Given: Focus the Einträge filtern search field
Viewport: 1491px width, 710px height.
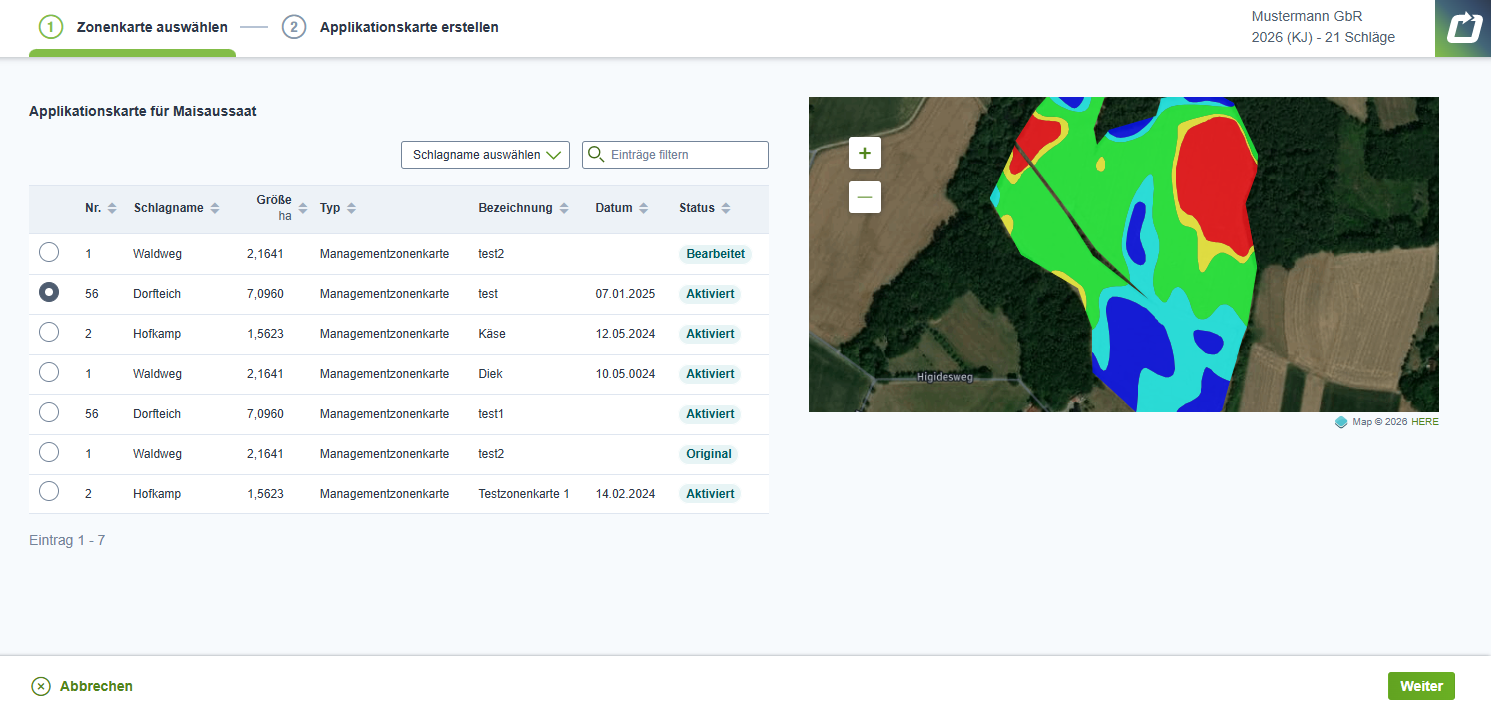Looking at the screenshot, I should click(676, 155).
